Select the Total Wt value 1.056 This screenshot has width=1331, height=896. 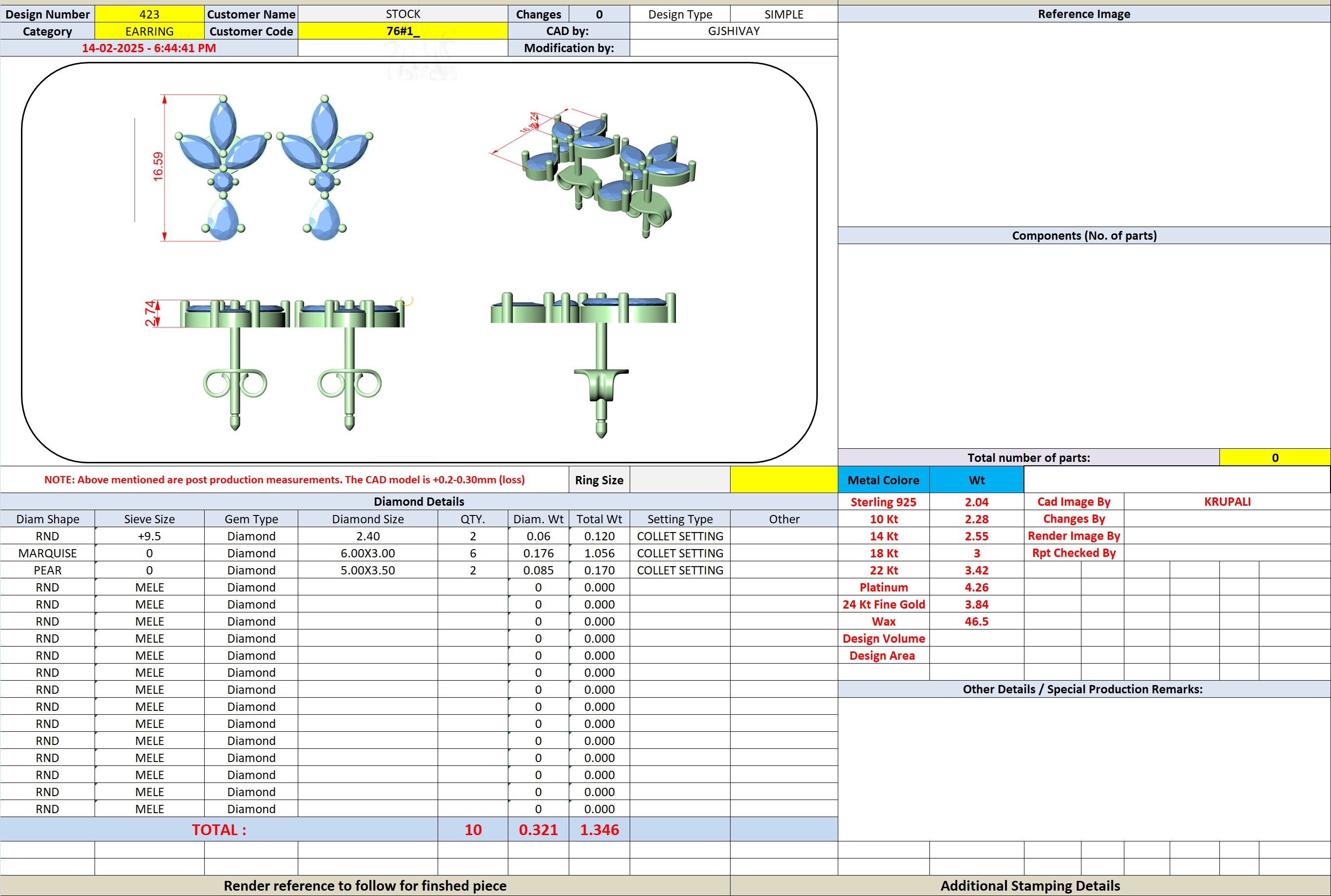[x=599, y=553]
